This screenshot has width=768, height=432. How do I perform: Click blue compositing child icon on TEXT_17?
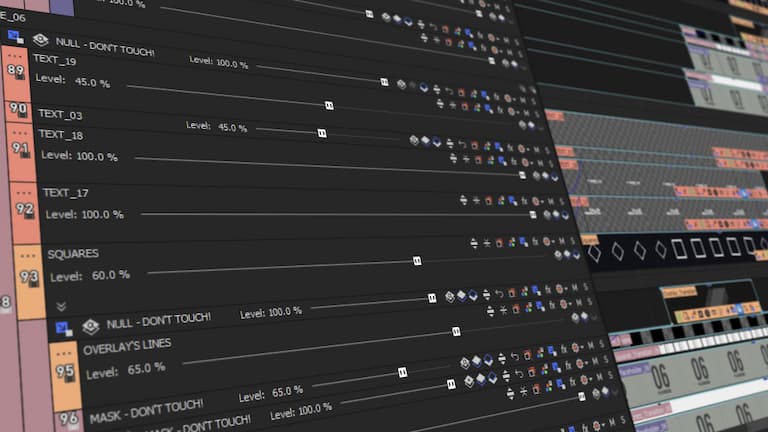512,200
